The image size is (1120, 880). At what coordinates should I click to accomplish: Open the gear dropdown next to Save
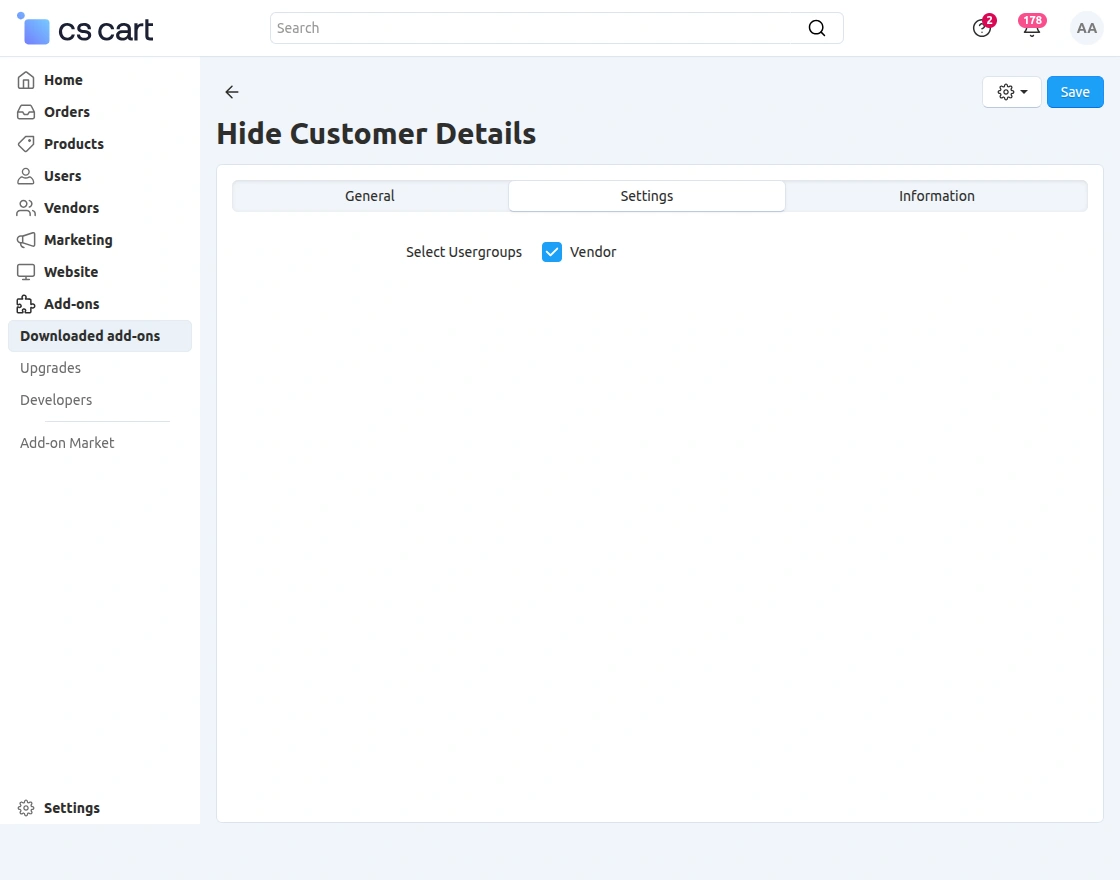[1011, 92]
